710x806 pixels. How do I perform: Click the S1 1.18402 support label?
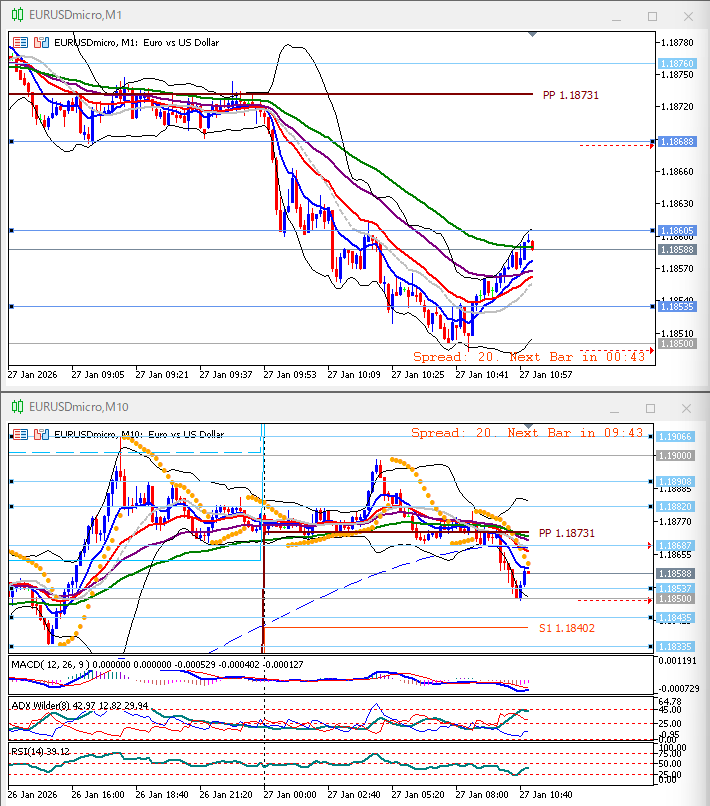tap(567, 628)
